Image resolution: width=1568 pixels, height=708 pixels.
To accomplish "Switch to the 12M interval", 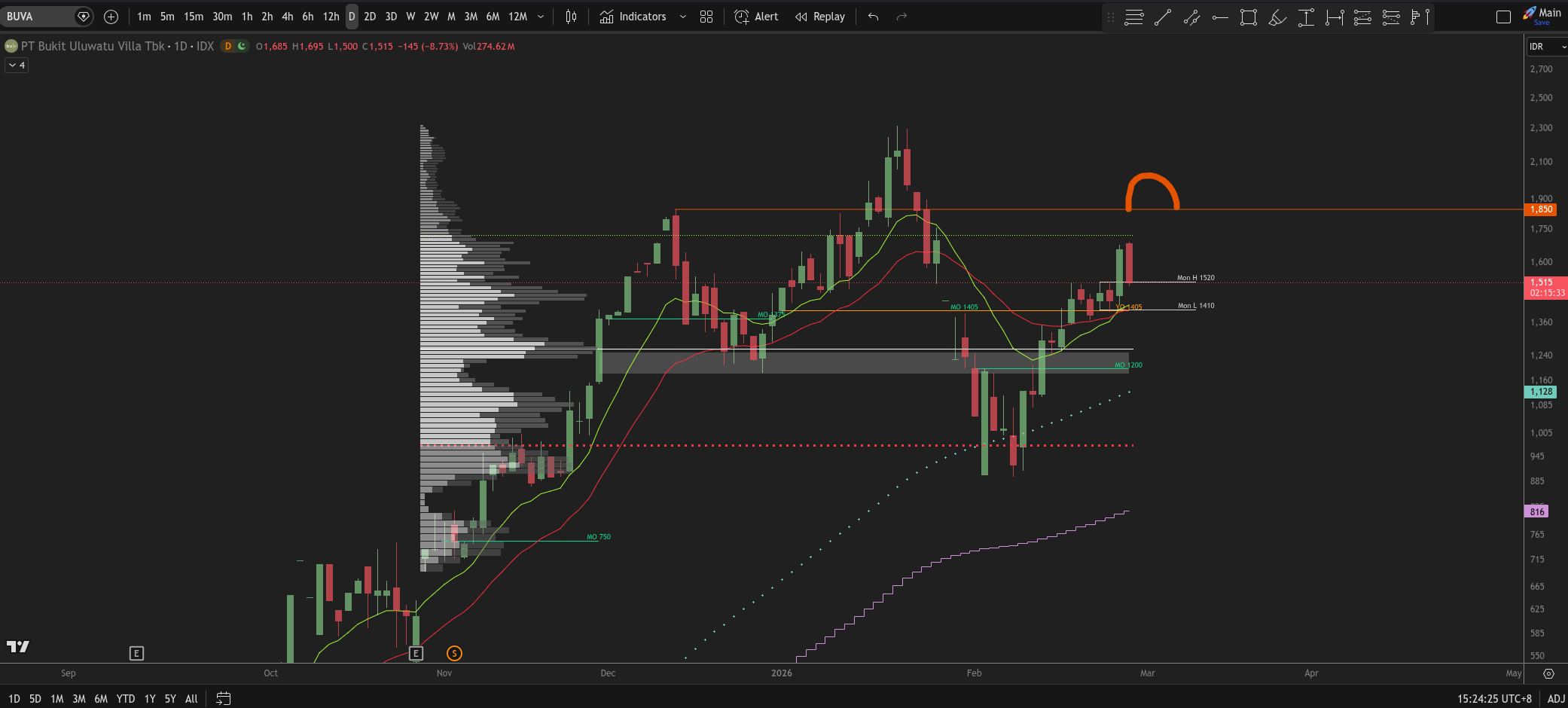I will coord(517,17).
